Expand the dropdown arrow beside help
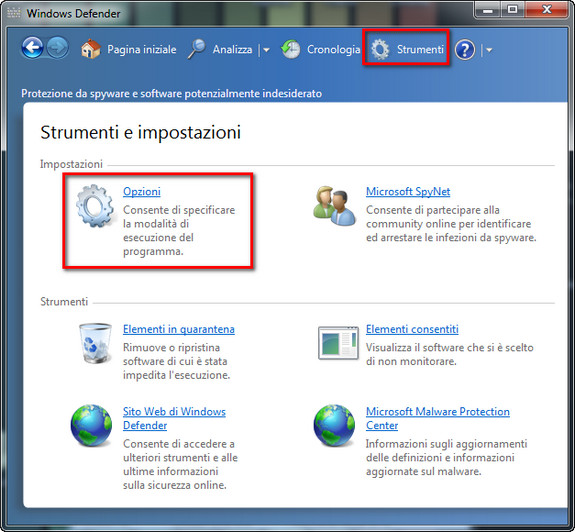This screenshot has width=575, height=532. click(489, 50)
